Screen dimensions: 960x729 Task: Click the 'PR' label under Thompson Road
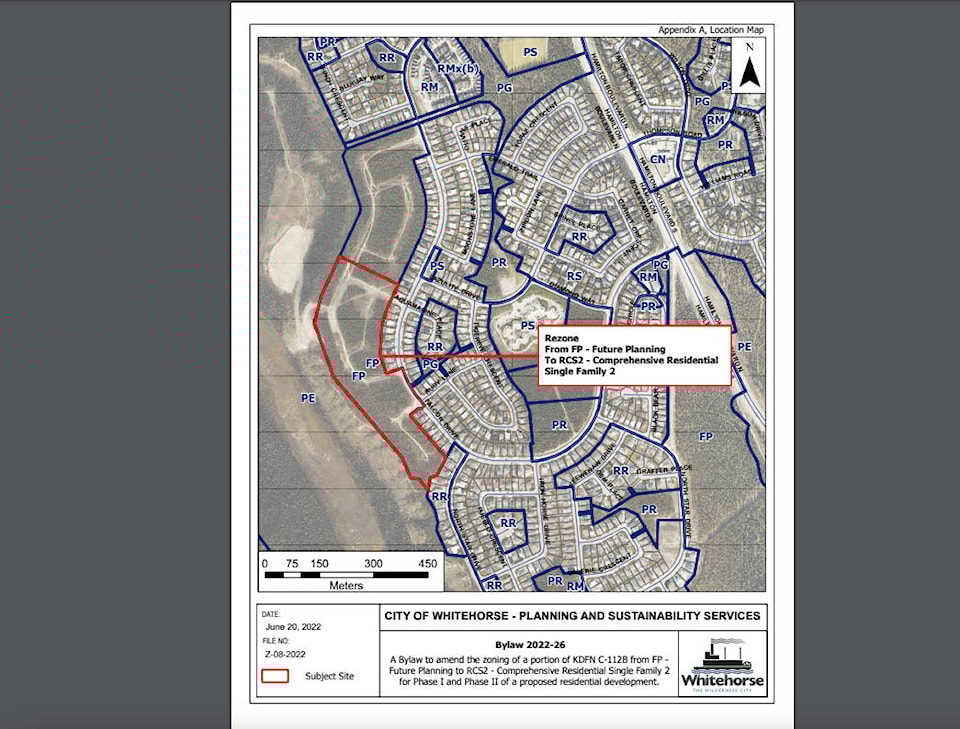point(725,144)
